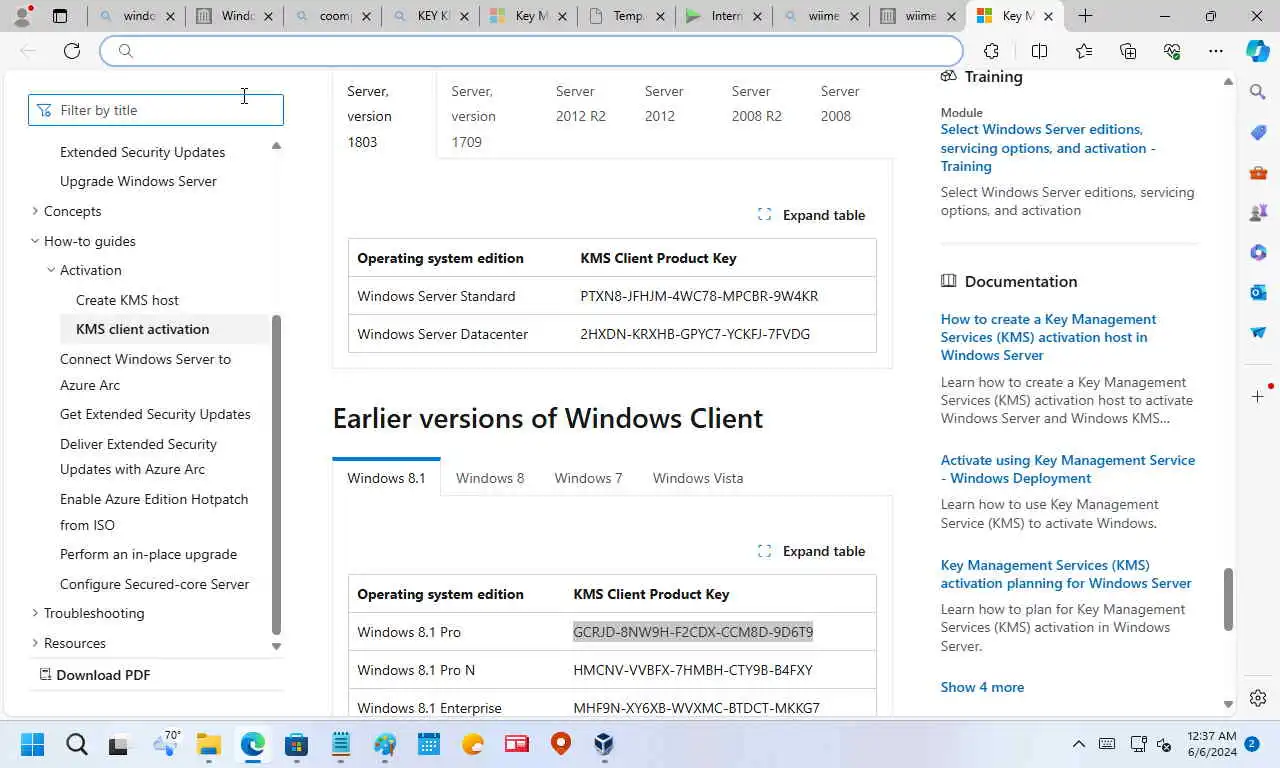The image size is (1280, 768).
Task: Open Upgrade Windows Server page
Action: [138, 181]
